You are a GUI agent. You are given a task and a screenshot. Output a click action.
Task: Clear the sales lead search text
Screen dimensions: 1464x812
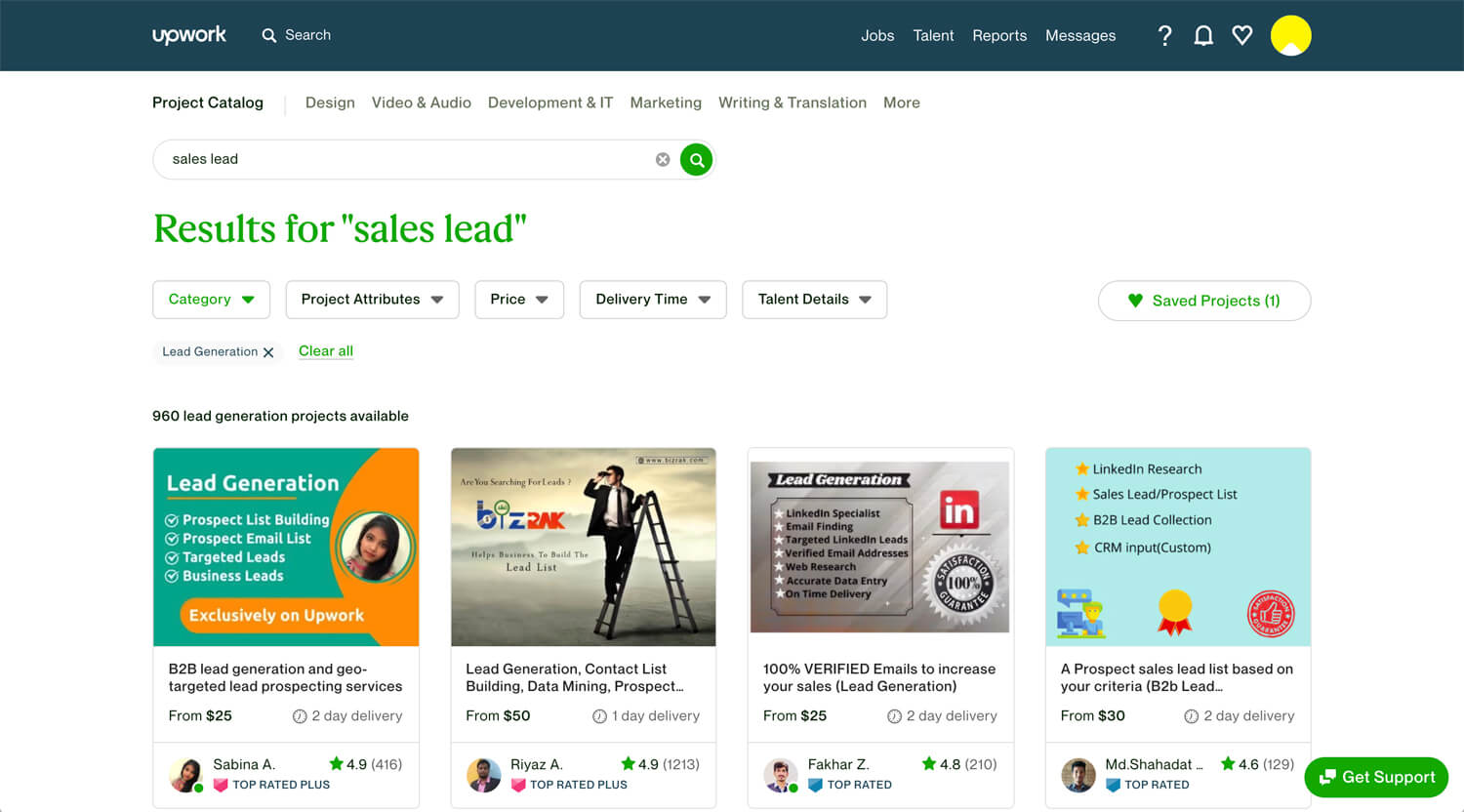pos(663,159)
